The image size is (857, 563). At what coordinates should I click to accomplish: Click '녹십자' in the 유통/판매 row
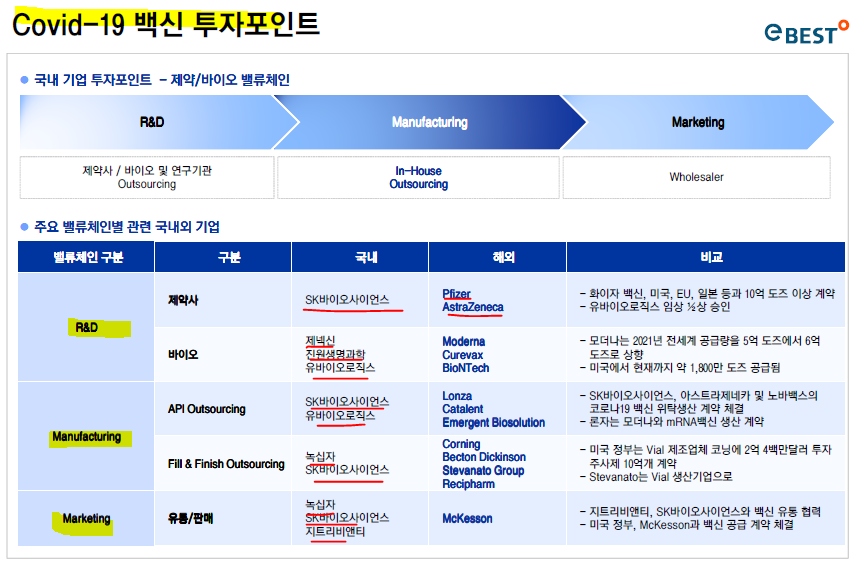[320, 505]
